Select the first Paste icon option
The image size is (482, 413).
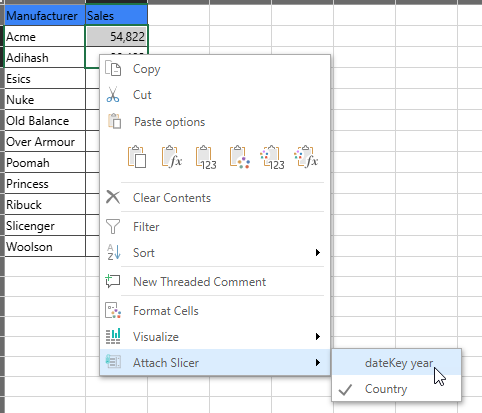click(x=137, y=157)
